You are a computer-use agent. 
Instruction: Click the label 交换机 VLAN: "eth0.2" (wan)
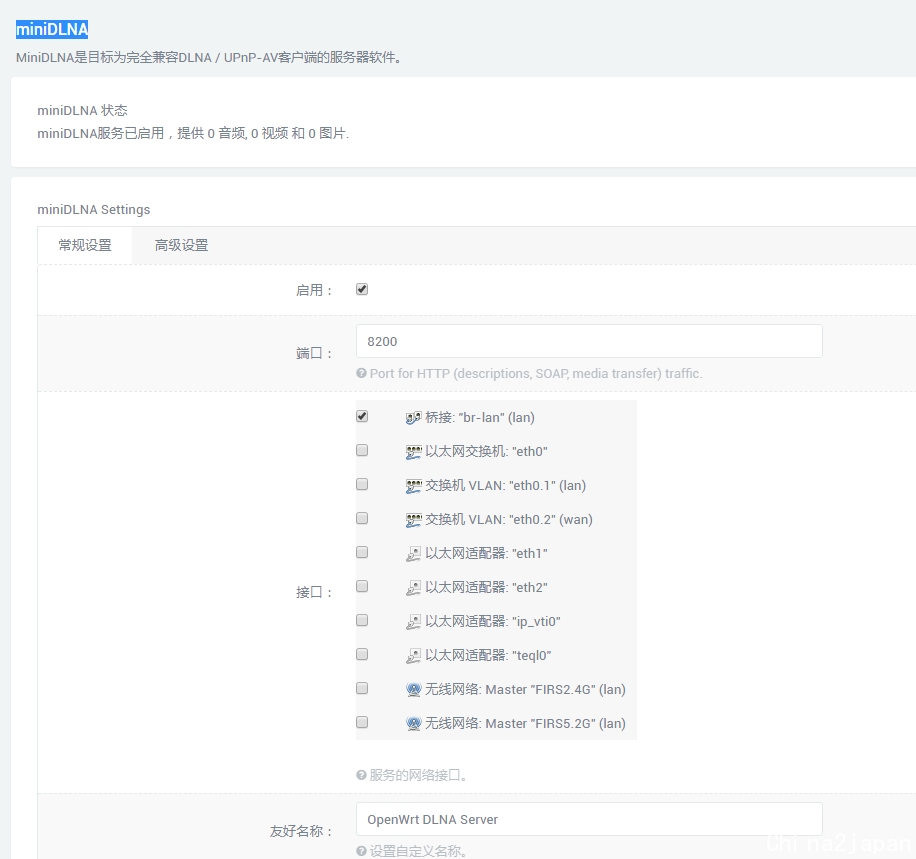(509, 519)
